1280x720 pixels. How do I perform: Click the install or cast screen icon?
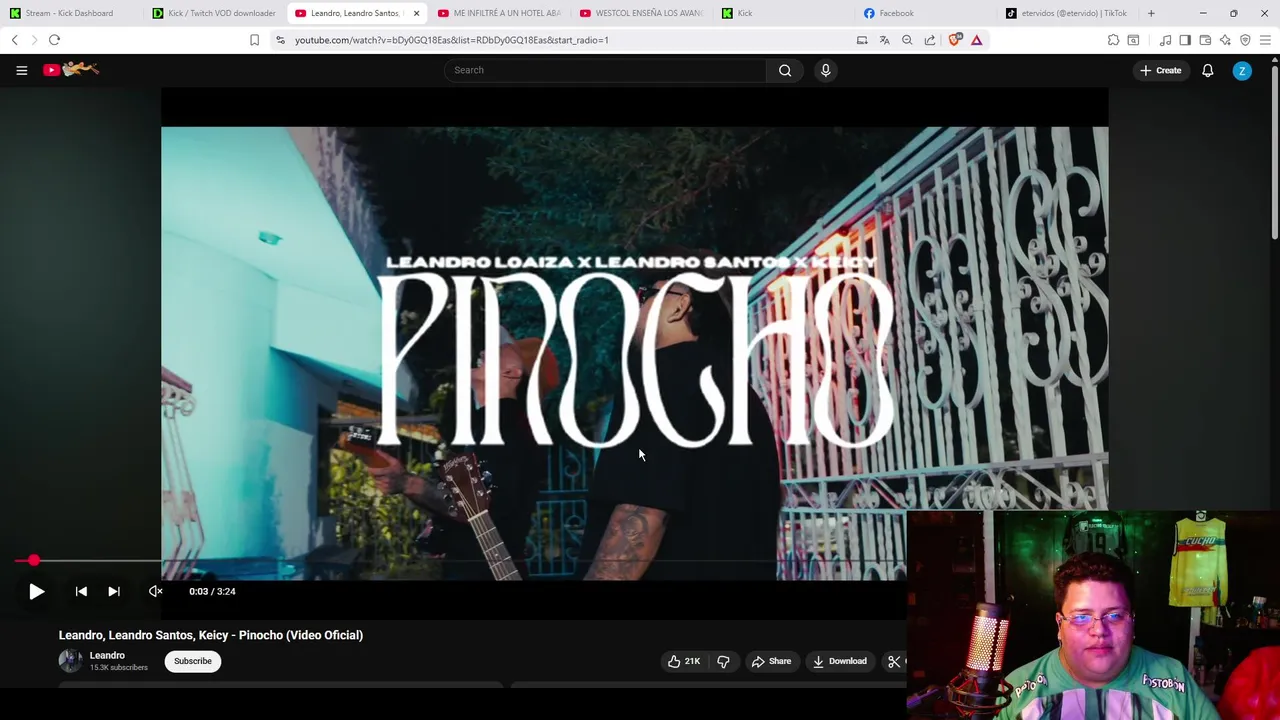(x=862, y=40)
